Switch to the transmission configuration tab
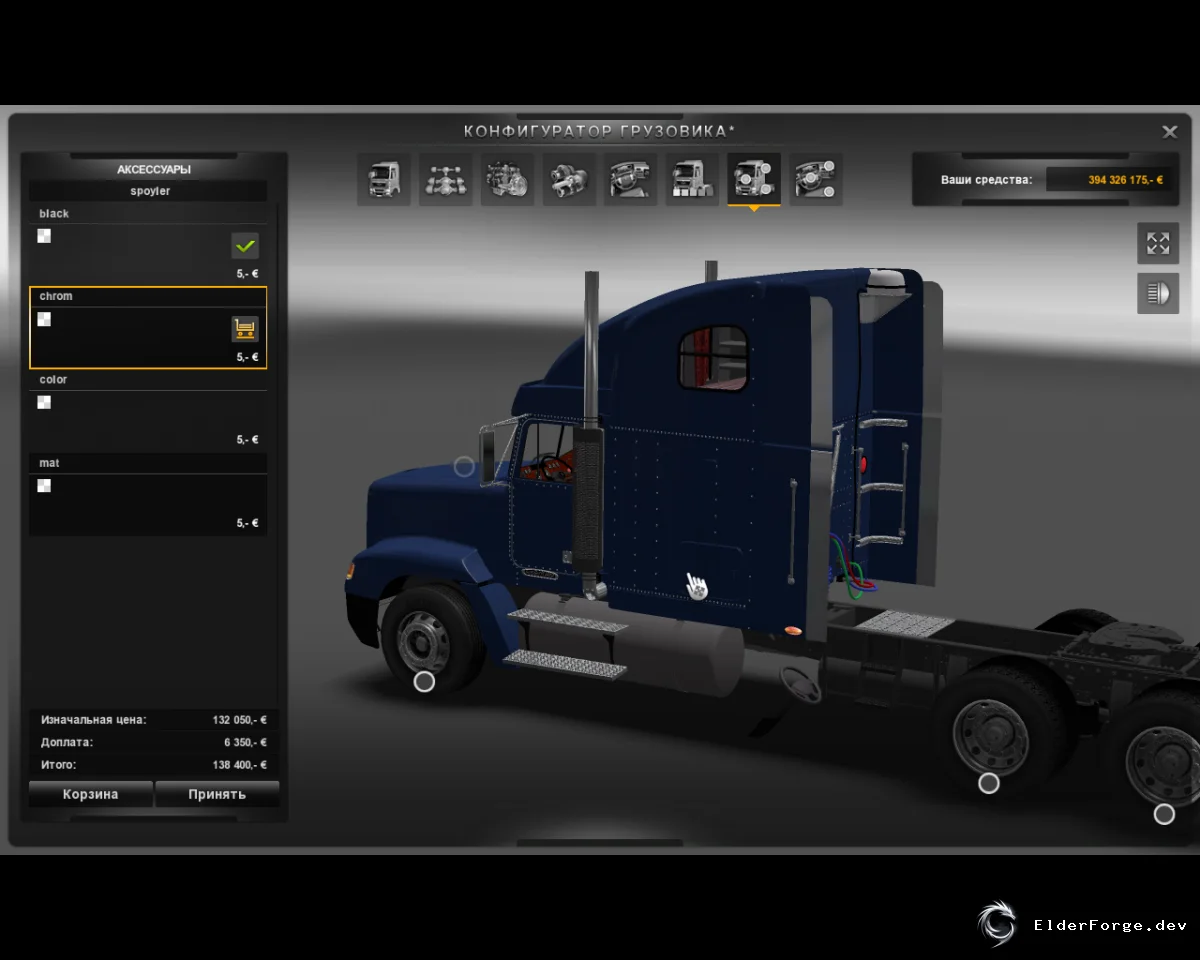Screen dimensions: 1200x960 point(569,180)
